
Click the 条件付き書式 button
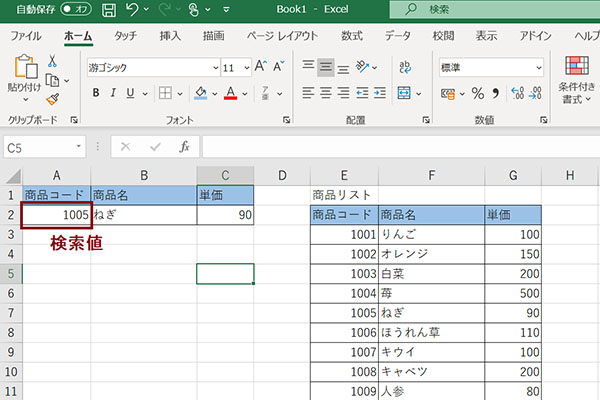tap(576, 80)
